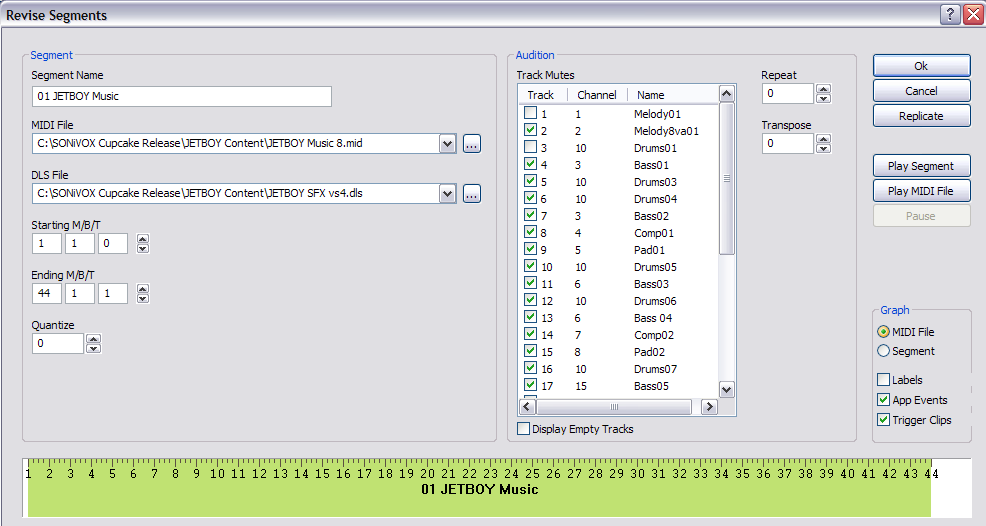Decrease the Transpose value with down arrow

pos(823,149)
